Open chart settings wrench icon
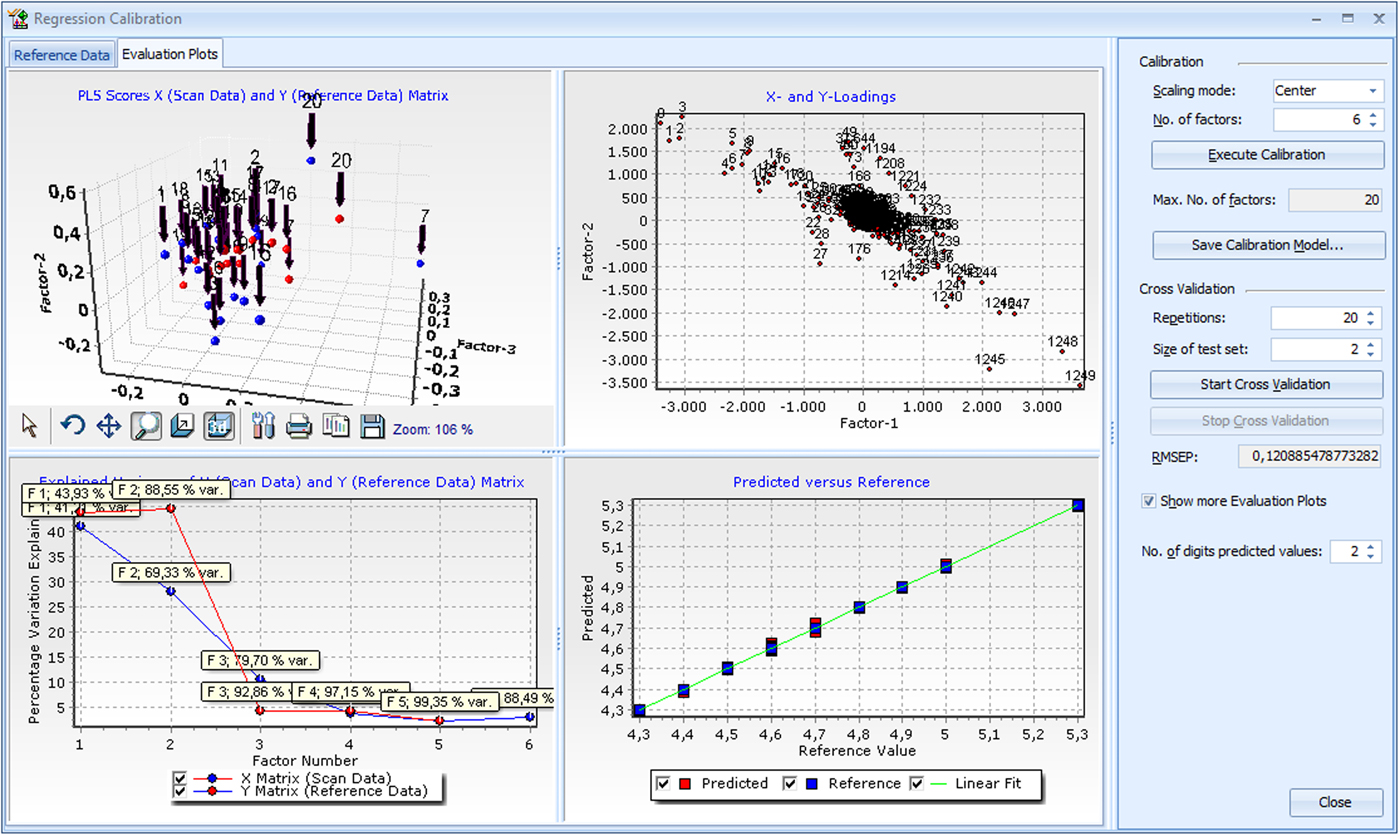 point(263,426)
